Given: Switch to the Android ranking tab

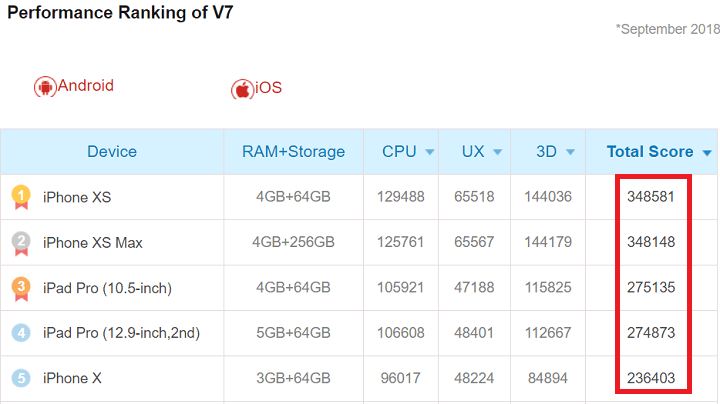Looking at the screenshot, I should [85, 86].
